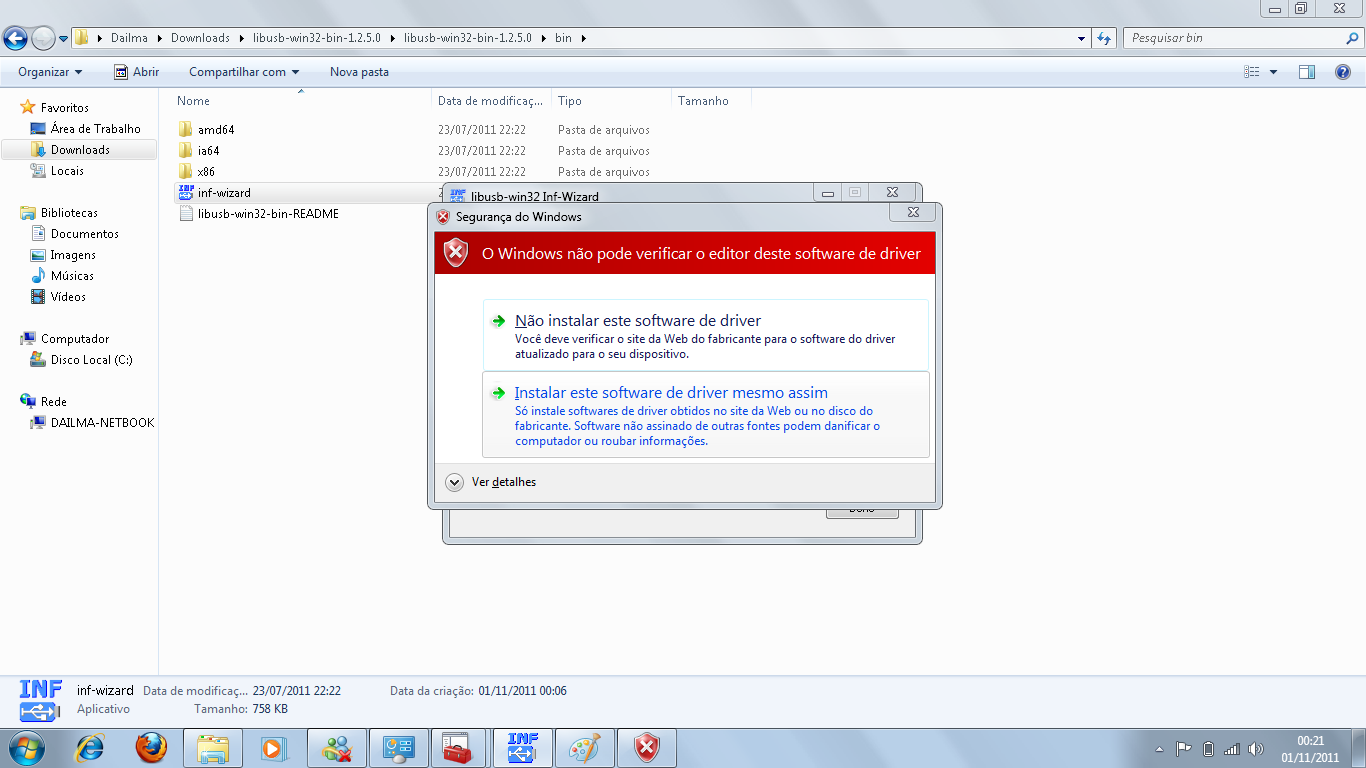The height and width of the screenshot is (768, 1366).
Task: Open Área de Trabalho in favorites
Action: [x=95, y=129]
